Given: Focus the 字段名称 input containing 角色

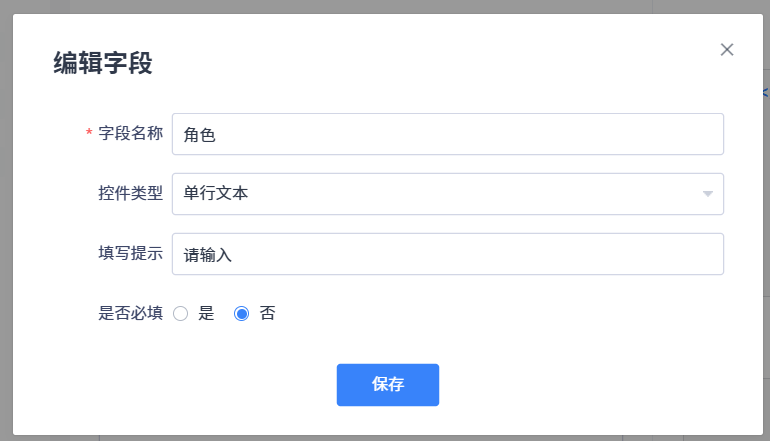Looking at the screenshot, I should 447,134.
